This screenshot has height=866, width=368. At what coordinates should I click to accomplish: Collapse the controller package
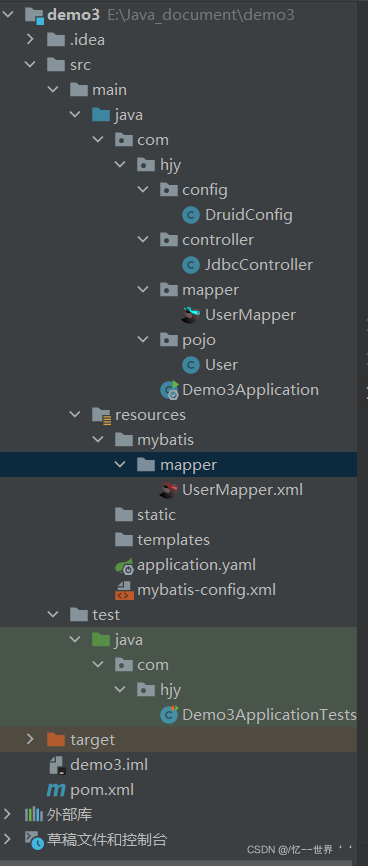(x=143, y=240)
